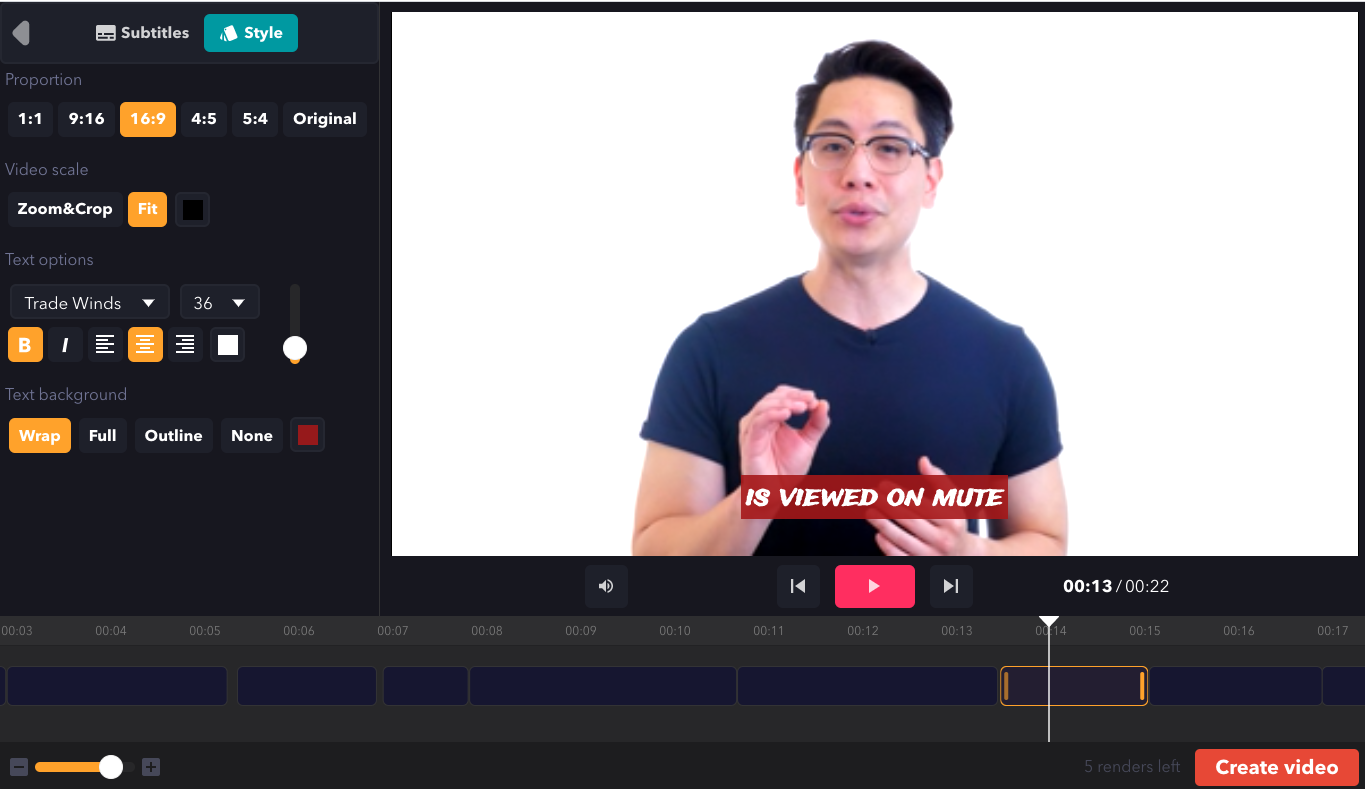
Task: Open the Subtitles tab
Action: pyautogui.click(x=142, y=33)
